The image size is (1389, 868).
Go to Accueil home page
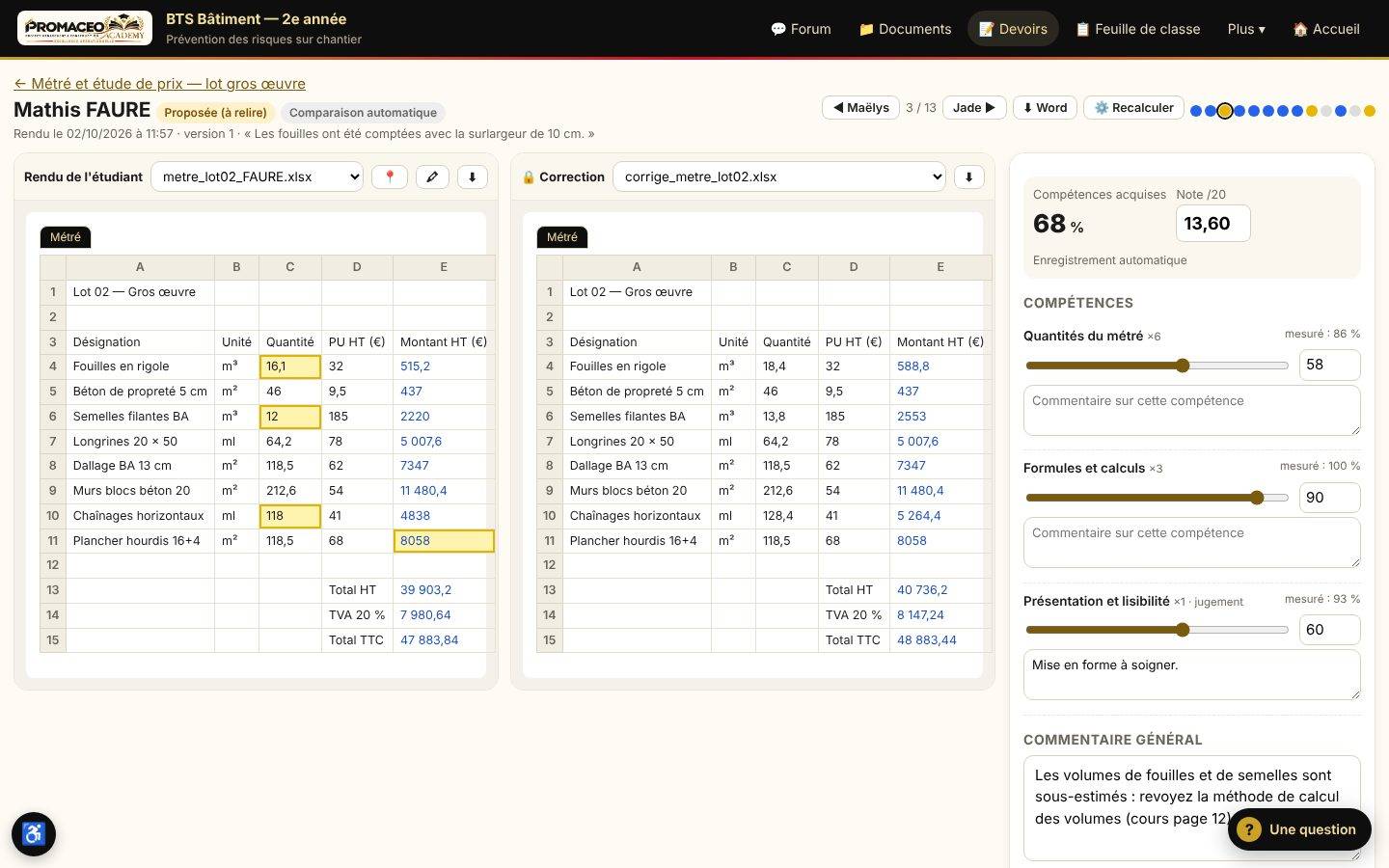1326,29
